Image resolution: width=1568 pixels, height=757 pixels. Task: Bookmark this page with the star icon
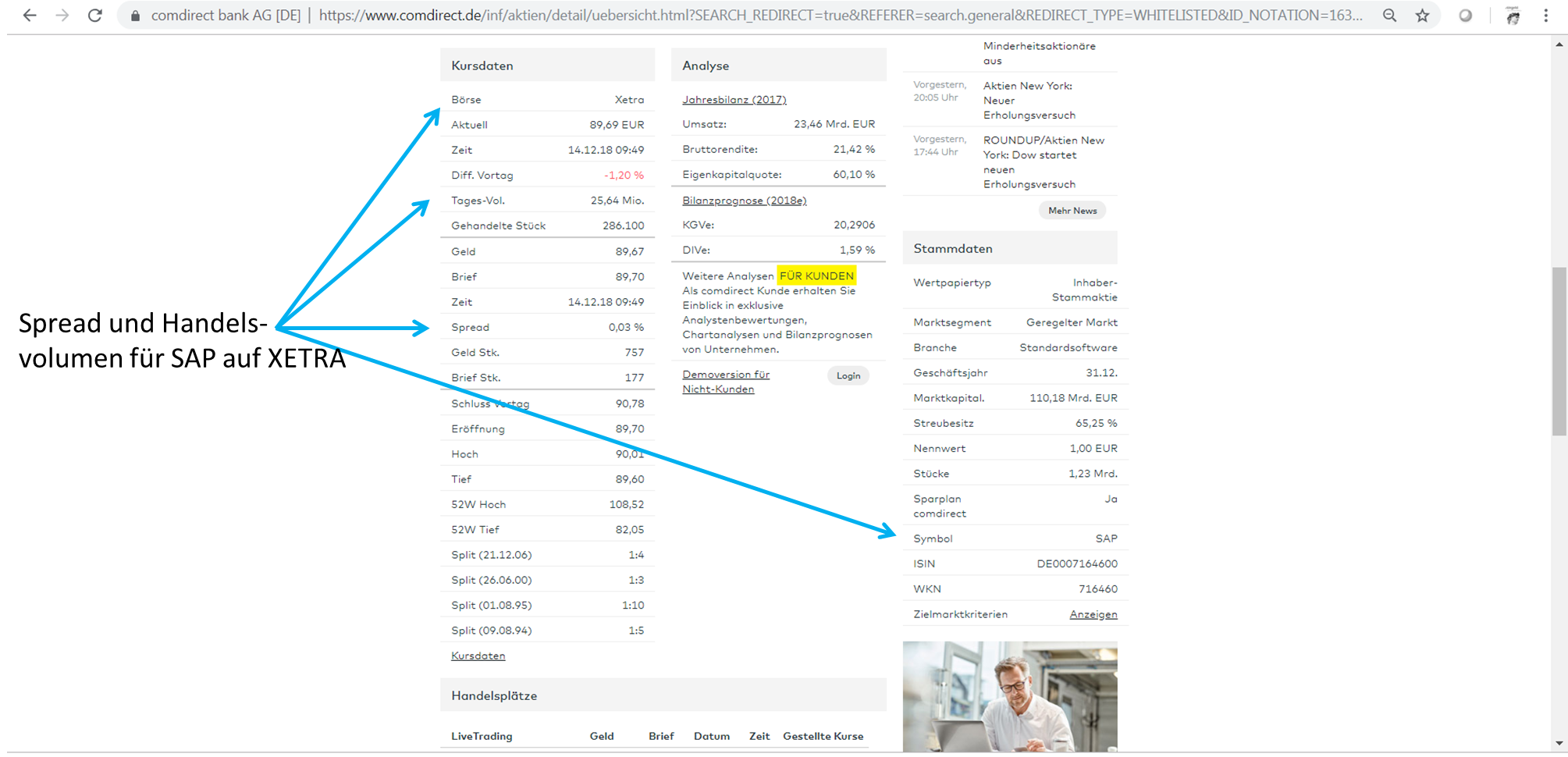point(1422,16)
